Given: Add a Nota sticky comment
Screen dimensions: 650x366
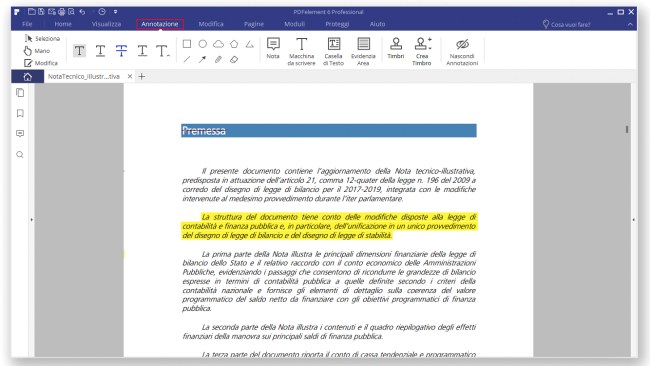Looking at the screenshot, I should pyautogui.click(x=273, y=48).
